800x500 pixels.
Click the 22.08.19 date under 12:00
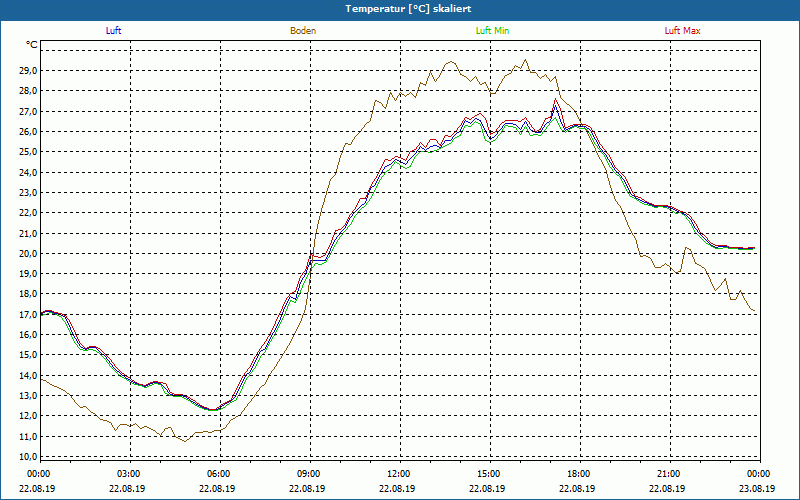tap(397, 488)
